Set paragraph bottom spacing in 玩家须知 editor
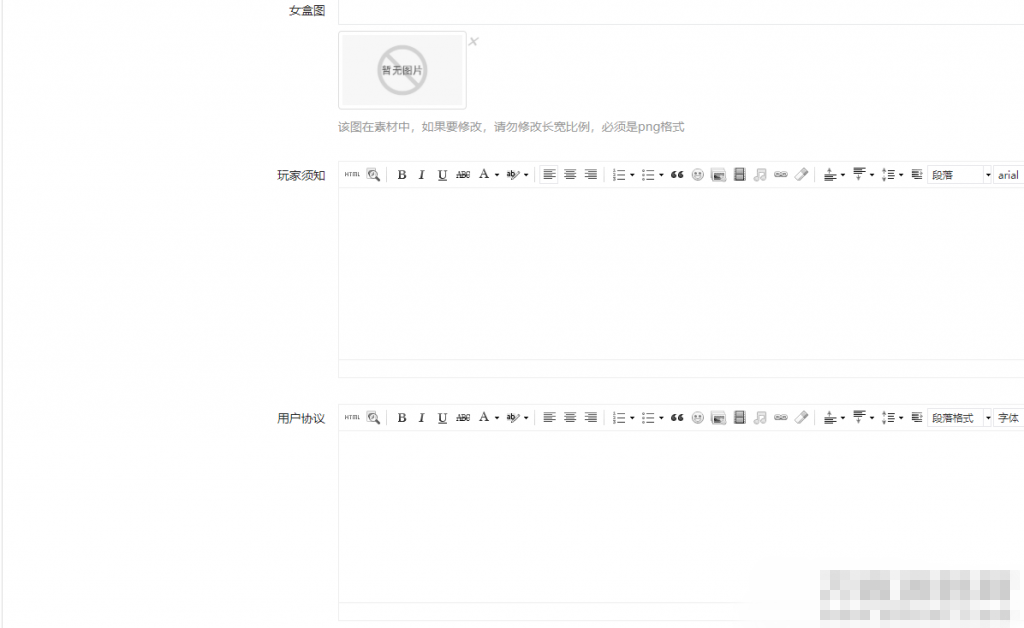1024x628 pixels. [859, 174]
